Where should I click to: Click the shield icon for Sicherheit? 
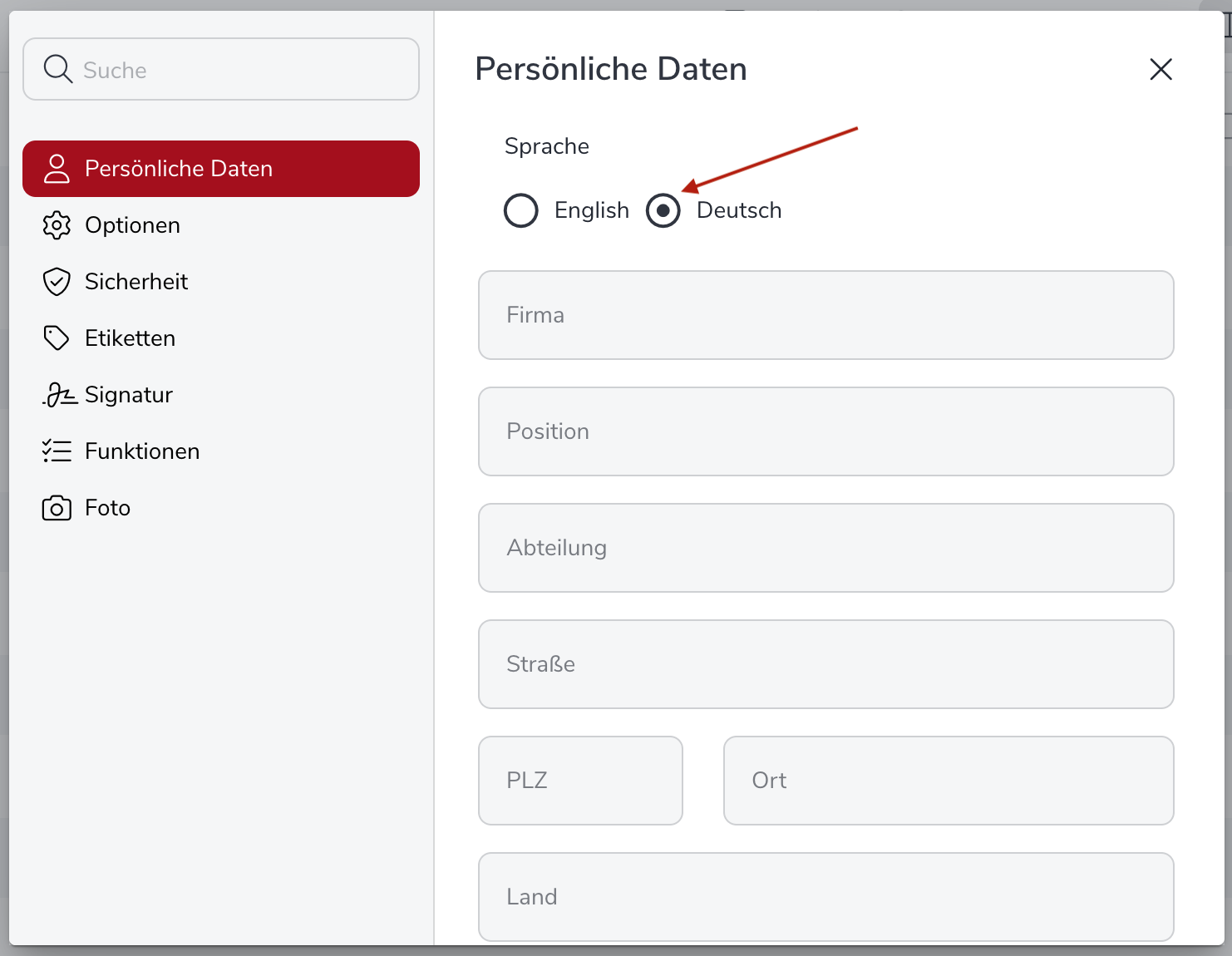click(x=57, y=282)
